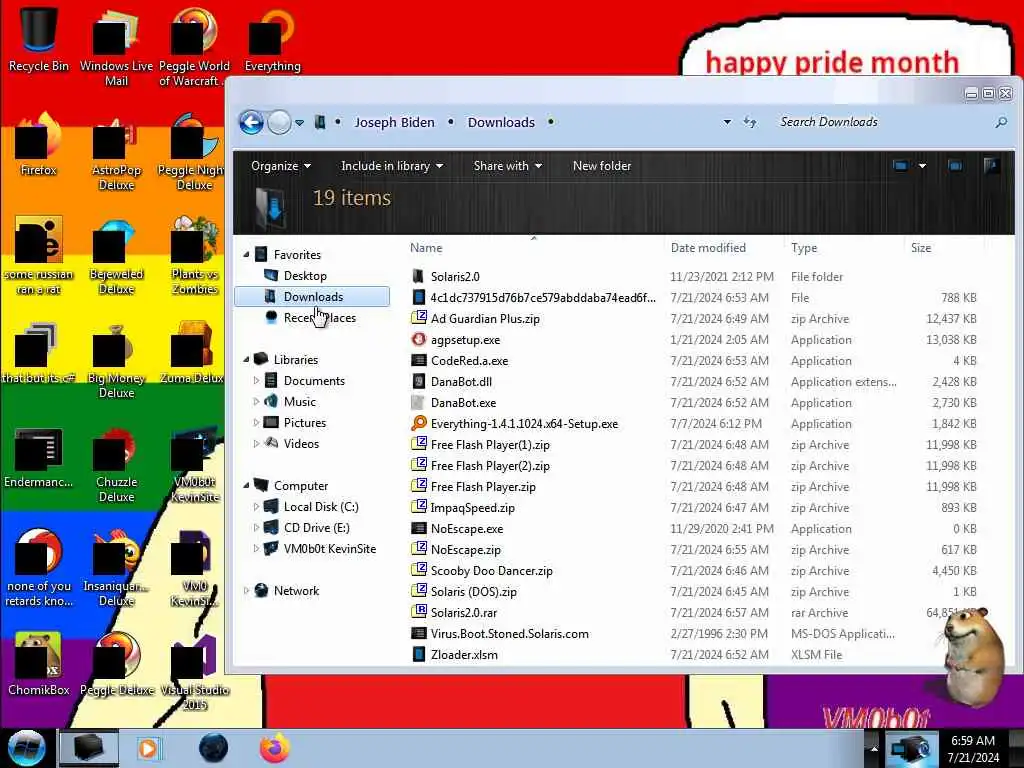Open the view options dropdown arrow
The width and height of the screenshot is (1024, 768).
pos(922,166)
